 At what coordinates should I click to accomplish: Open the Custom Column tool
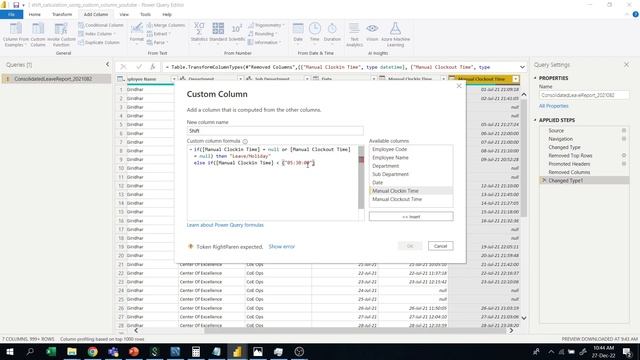[38, 34]
